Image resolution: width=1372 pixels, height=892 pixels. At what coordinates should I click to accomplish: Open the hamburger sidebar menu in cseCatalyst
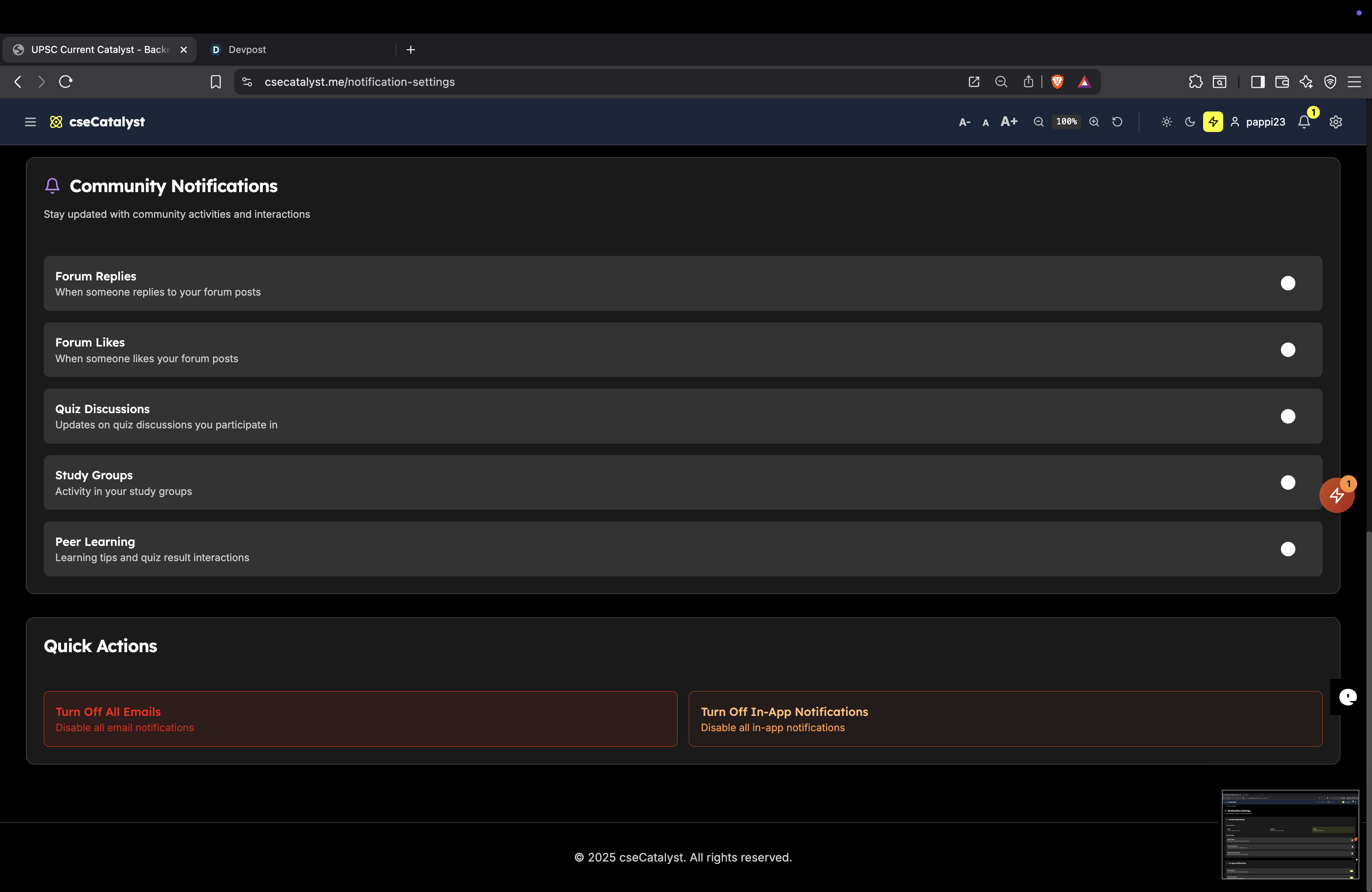[x=30, y=122]
